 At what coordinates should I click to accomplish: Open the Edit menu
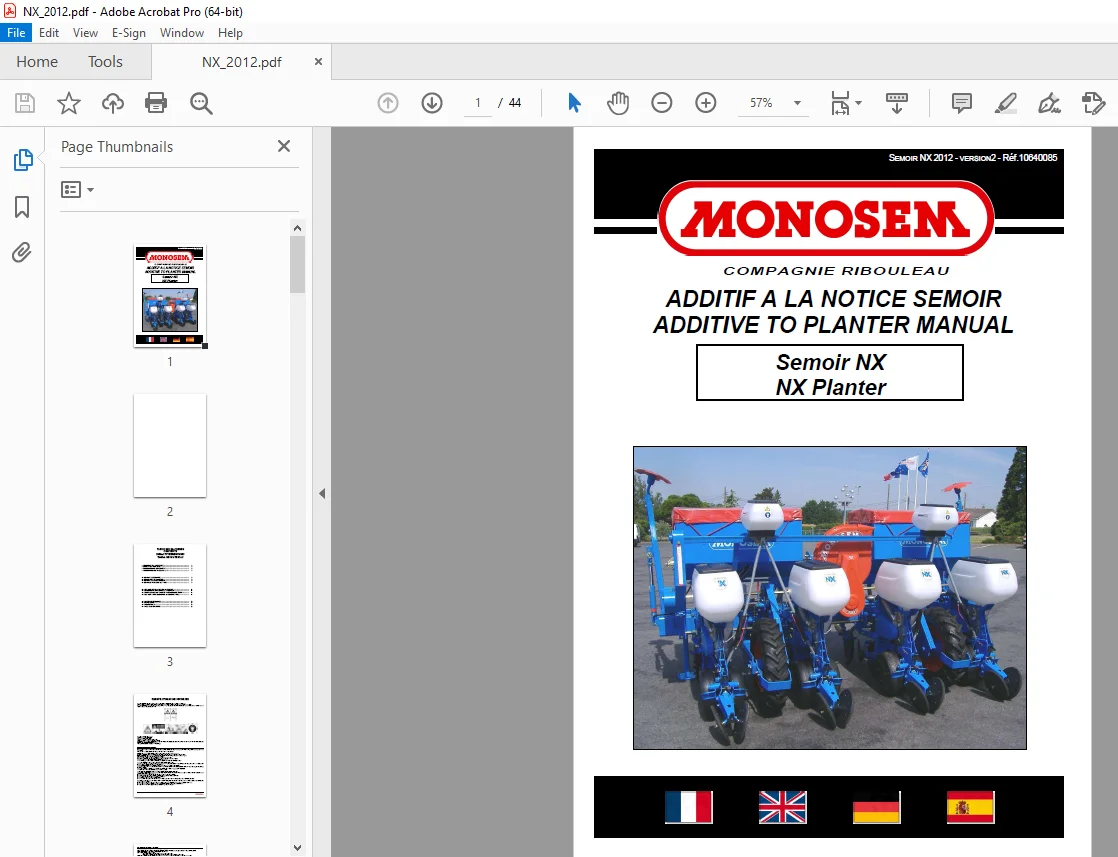click(49, 33)
